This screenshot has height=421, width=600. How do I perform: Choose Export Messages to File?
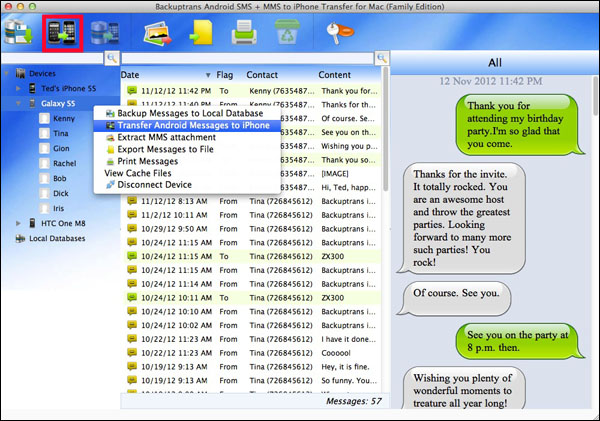[188, 149]
